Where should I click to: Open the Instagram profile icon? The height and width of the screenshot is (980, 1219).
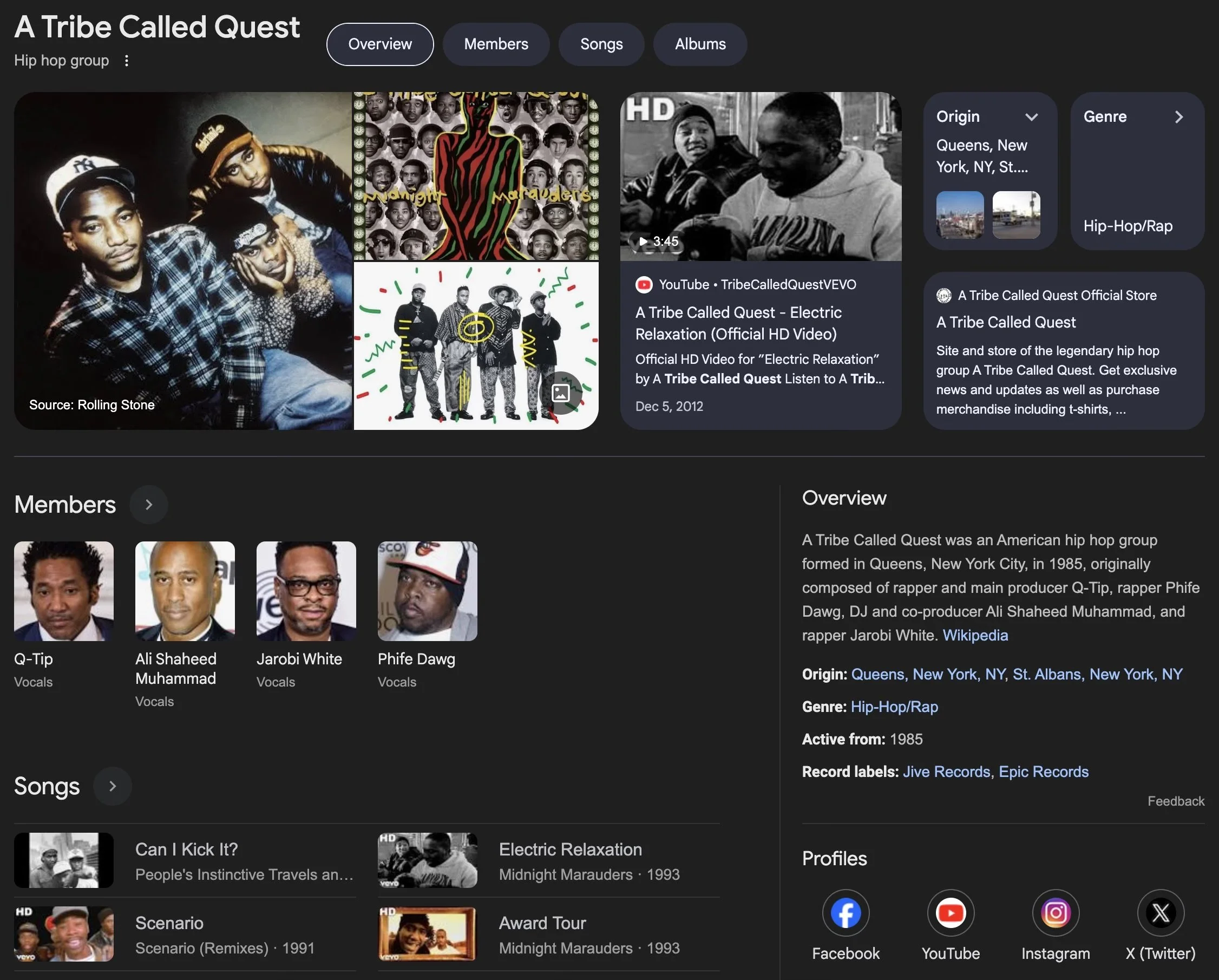1055,913
